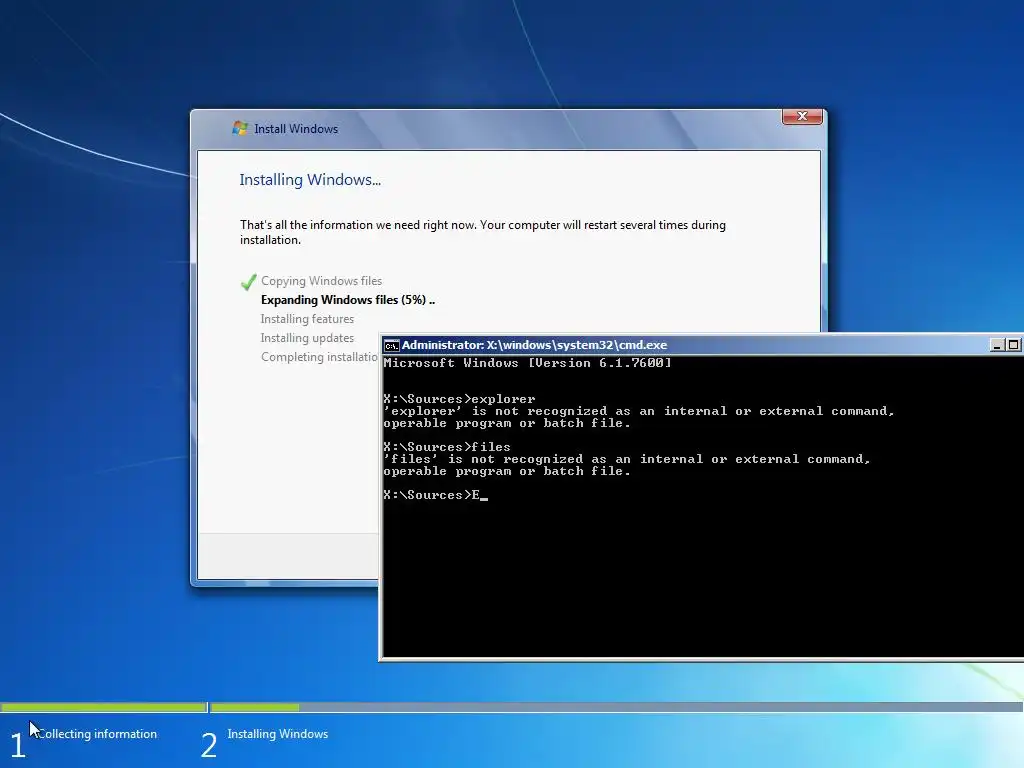1024x768 pixels.
Task: Click the 'X:\Sources>explorer' command line
Action: click(x=459, y=399)
